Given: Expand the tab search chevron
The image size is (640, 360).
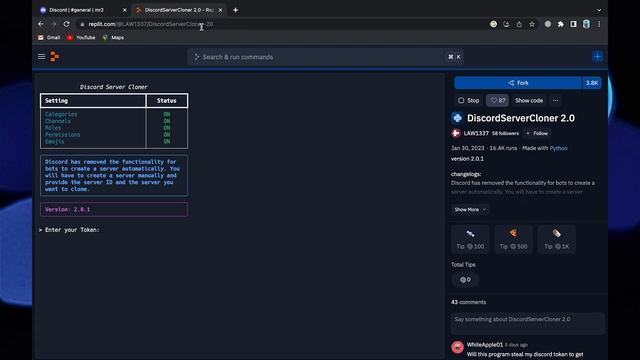Looking at the screenshot, I should tap(599, 10).
